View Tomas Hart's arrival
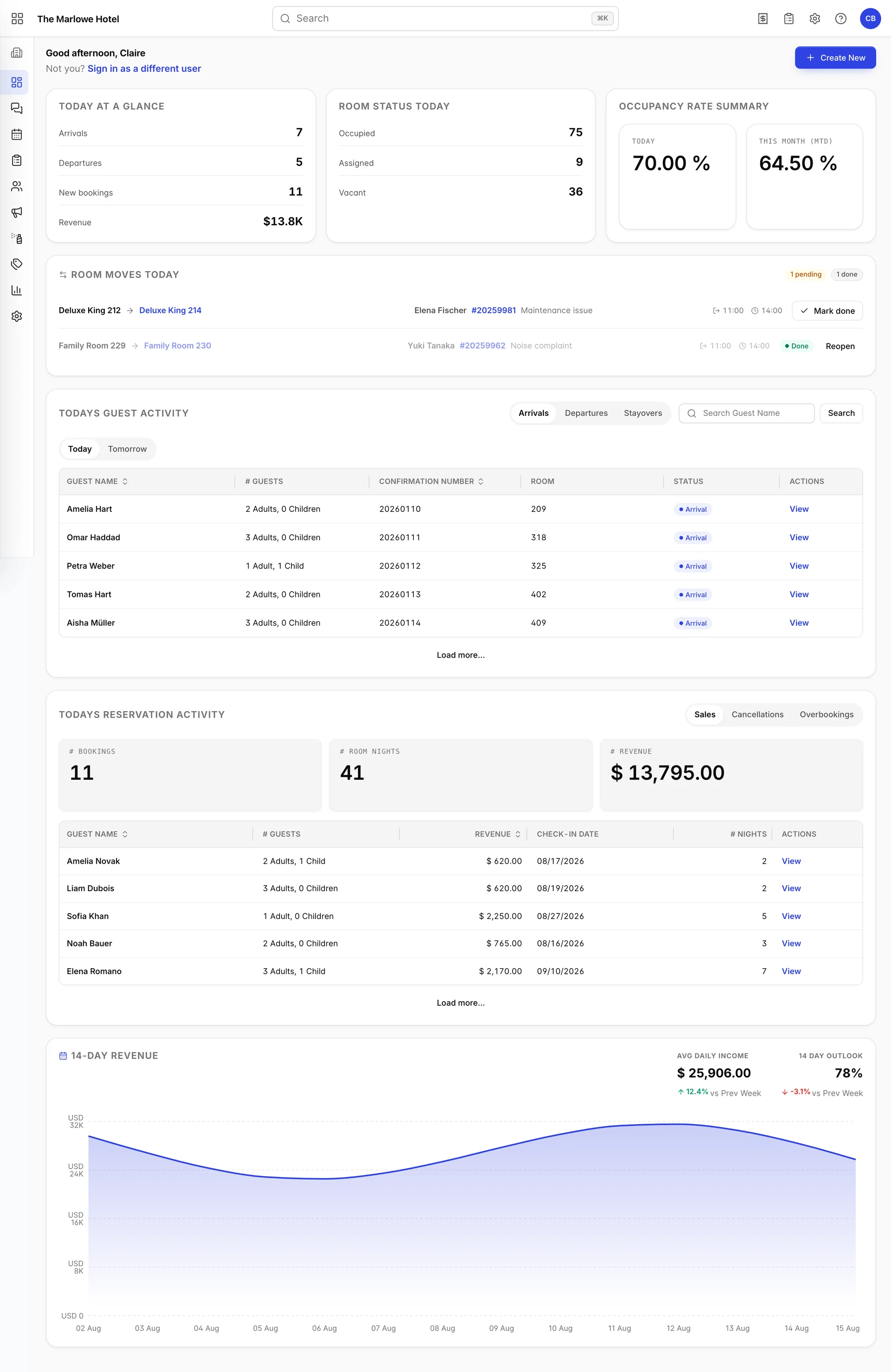 pos(799,595)
